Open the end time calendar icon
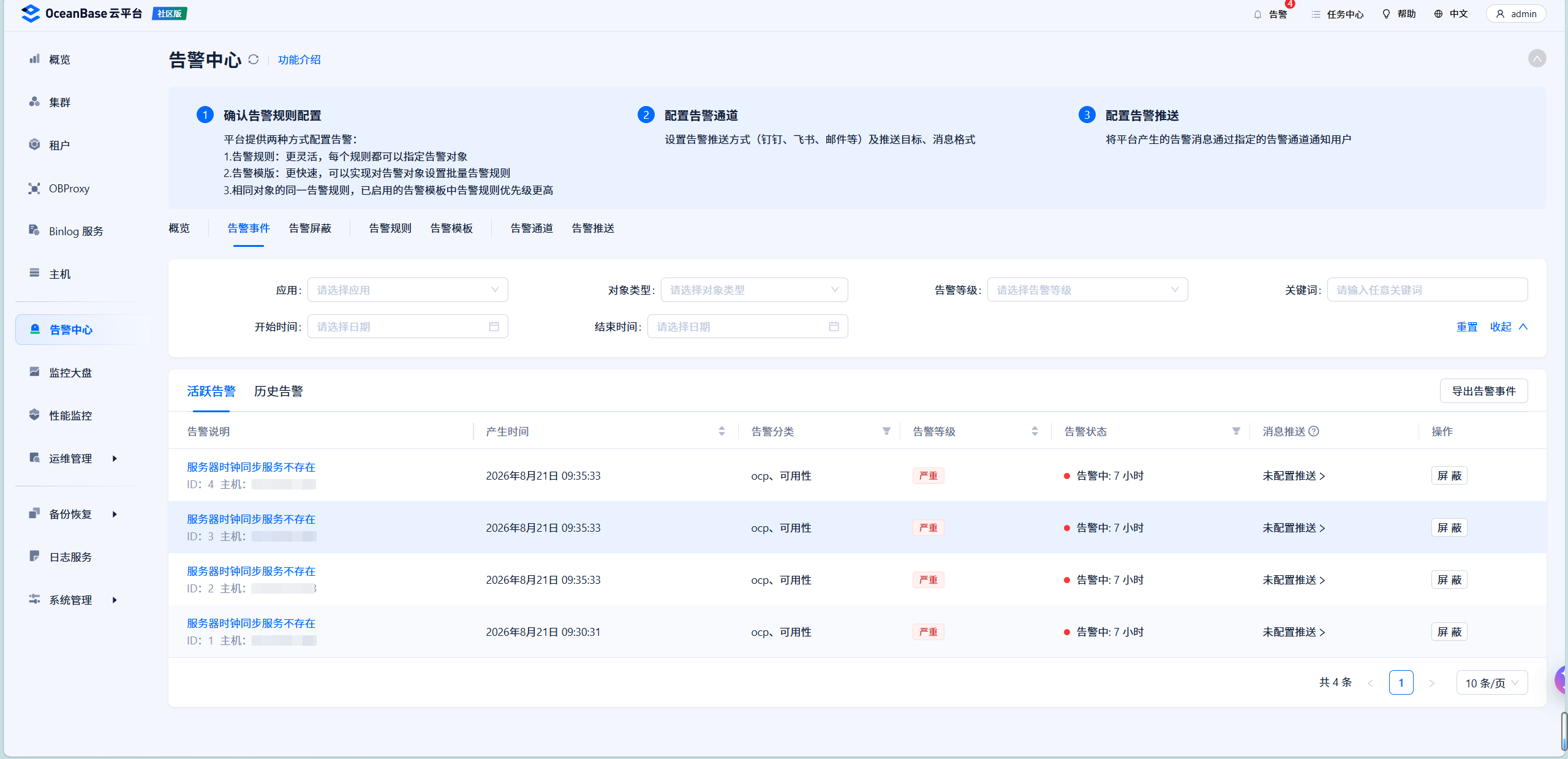 coord(834,327)
